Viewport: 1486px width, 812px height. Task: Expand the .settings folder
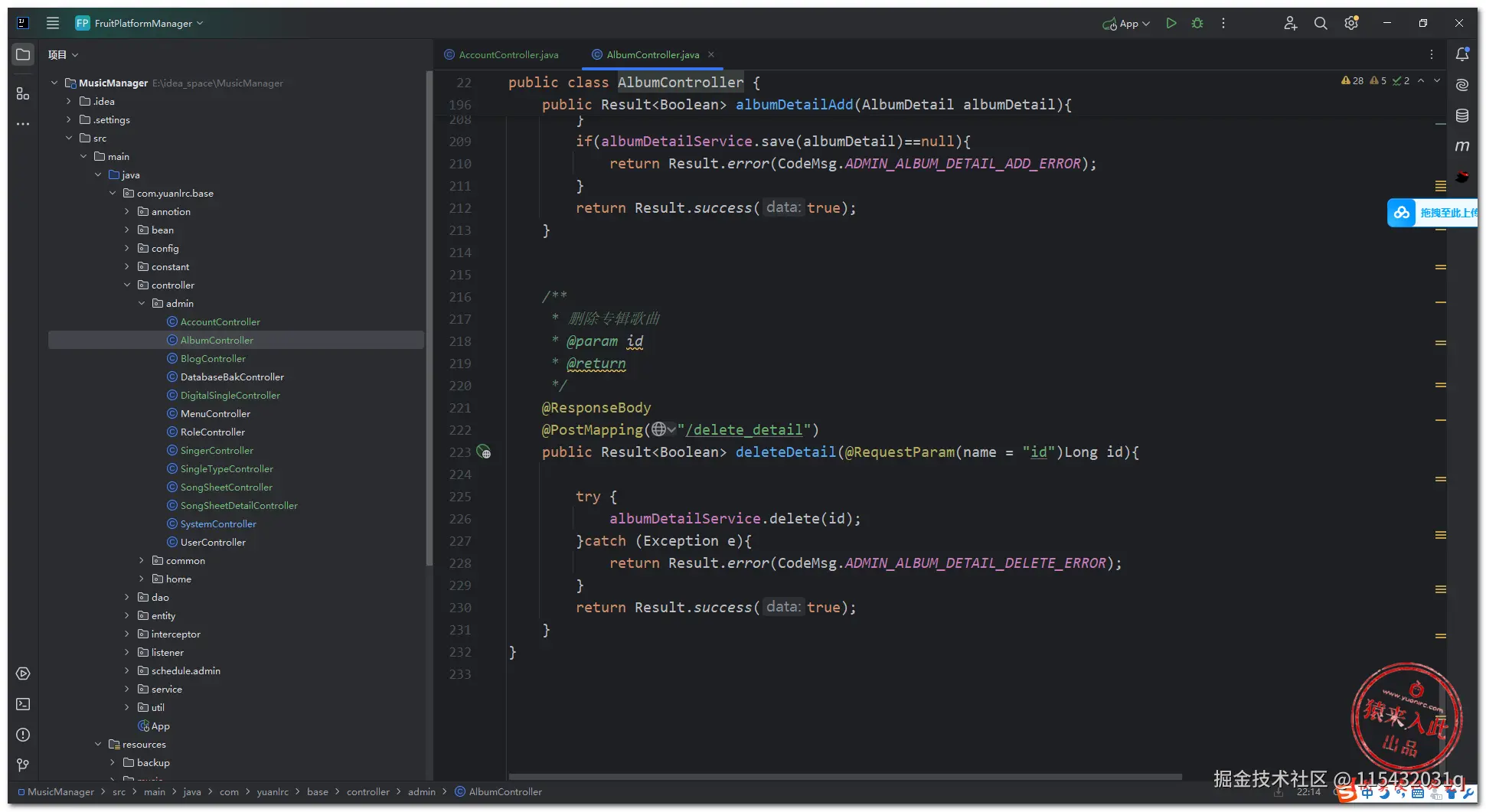click(69, 119)
